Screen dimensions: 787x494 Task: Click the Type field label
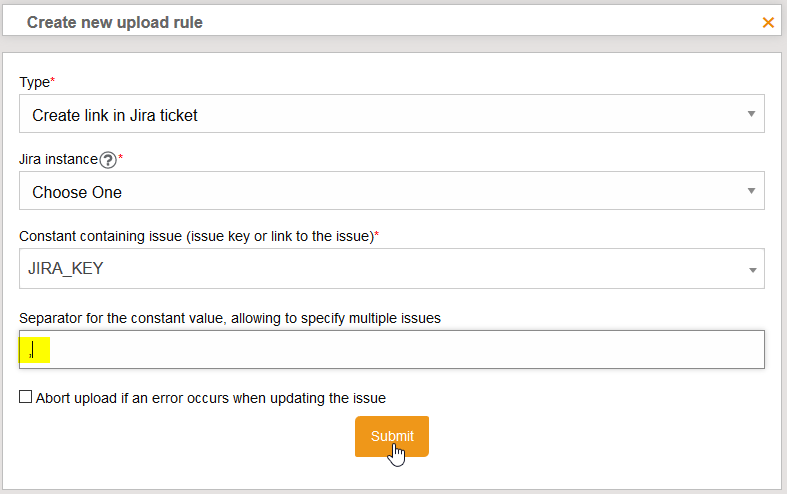[x=34, y=82]
